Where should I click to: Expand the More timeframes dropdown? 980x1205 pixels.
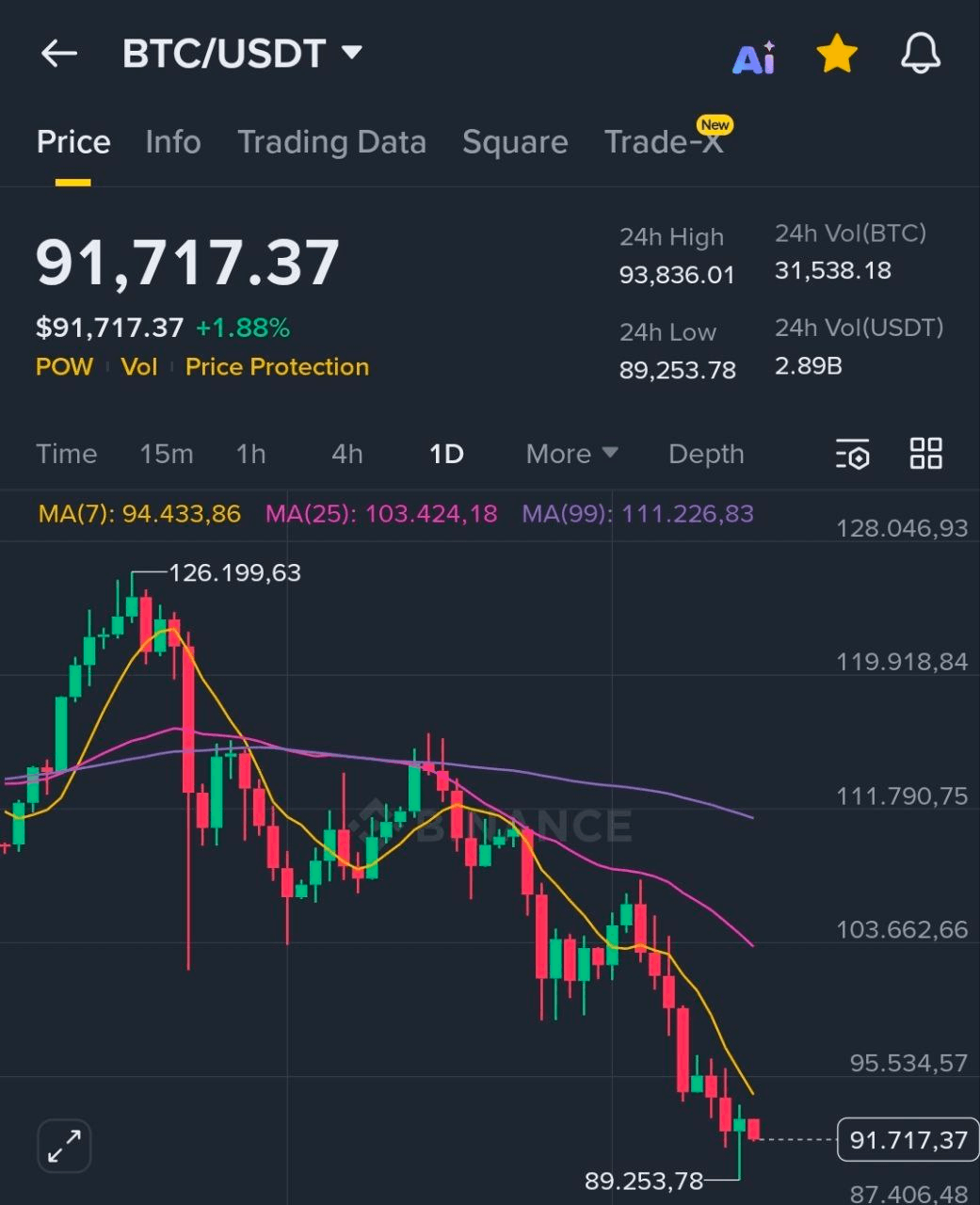(571, 454)
